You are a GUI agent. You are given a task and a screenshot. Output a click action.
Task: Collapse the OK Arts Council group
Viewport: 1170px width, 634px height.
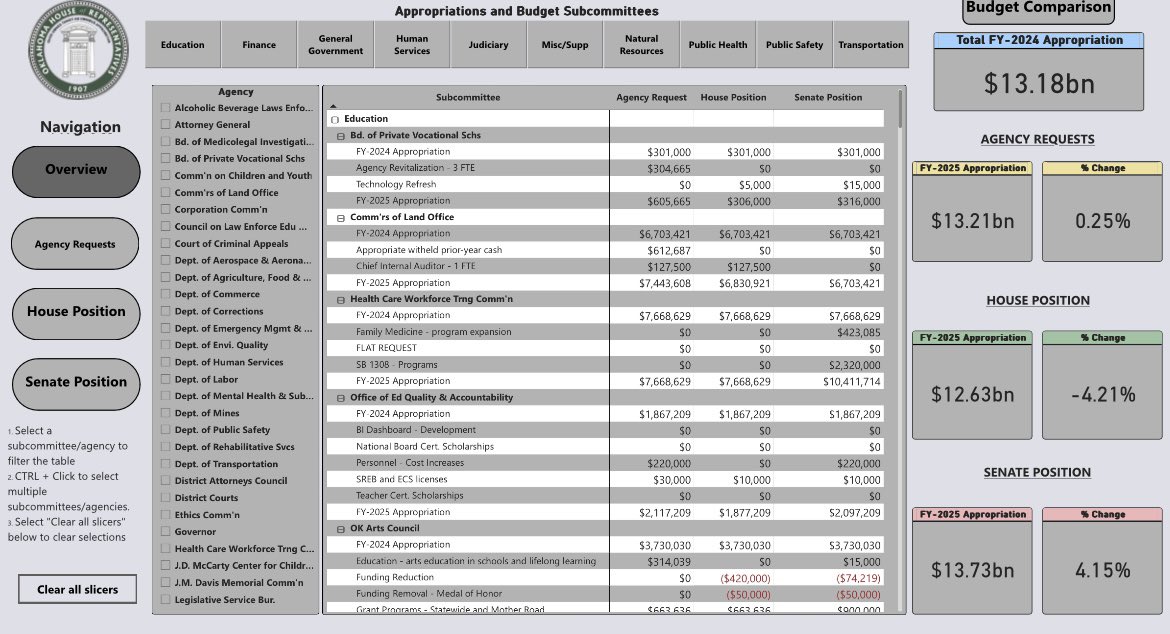340,529
